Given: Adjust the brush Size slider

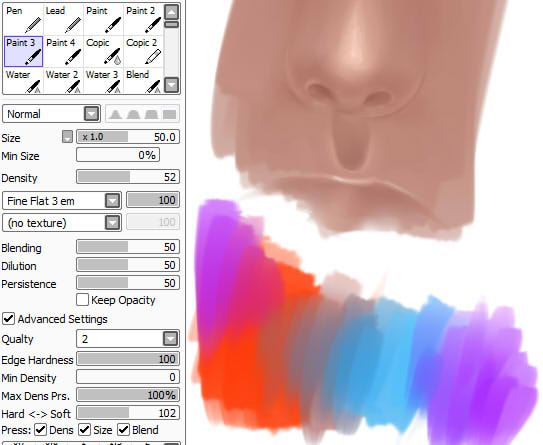Looking at the screenshot, I should (128, 137).
